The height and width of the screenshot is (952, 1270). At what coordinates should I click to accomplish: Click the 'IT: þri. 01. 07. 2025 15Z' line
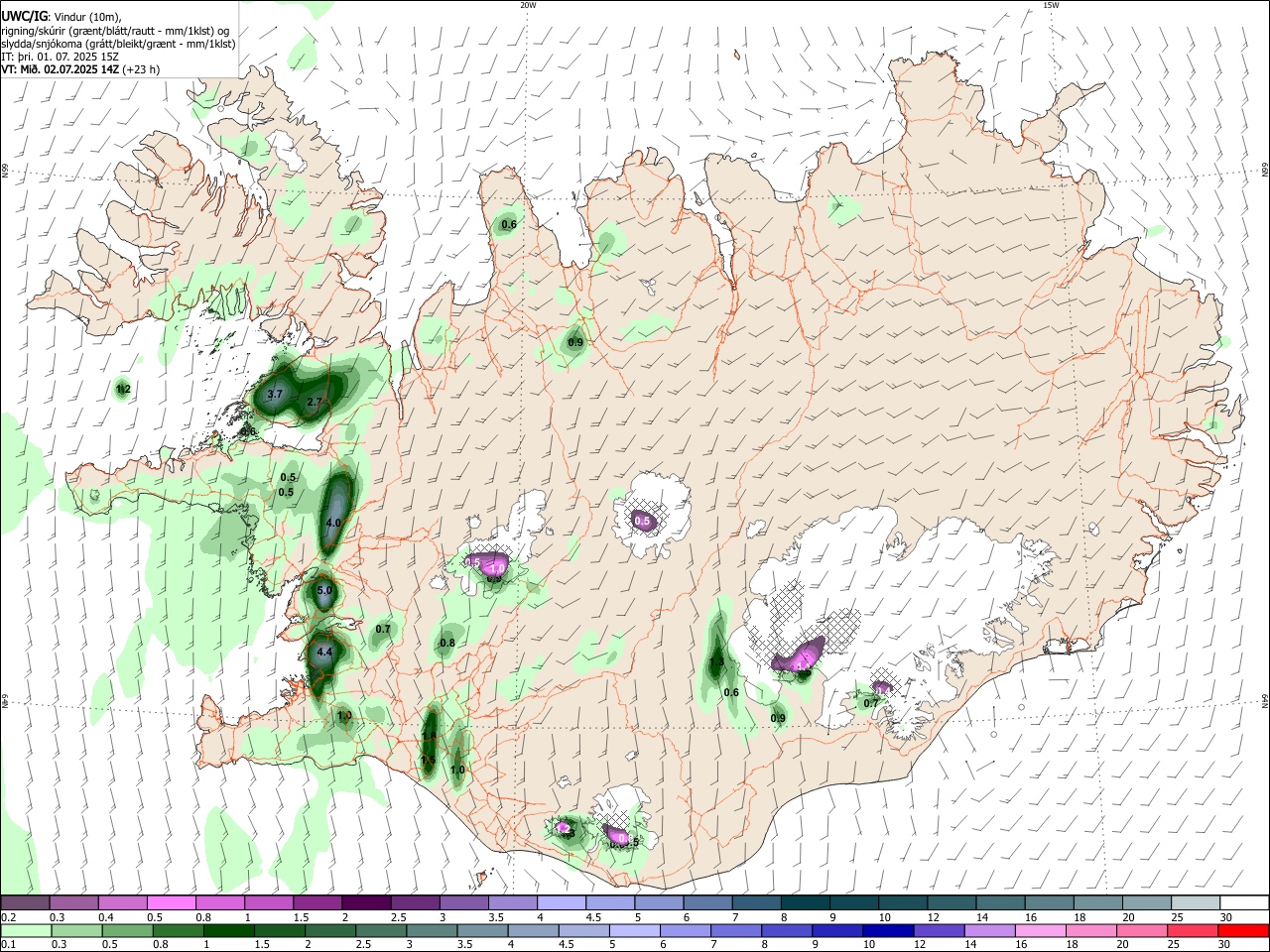(x=60, y=57)
